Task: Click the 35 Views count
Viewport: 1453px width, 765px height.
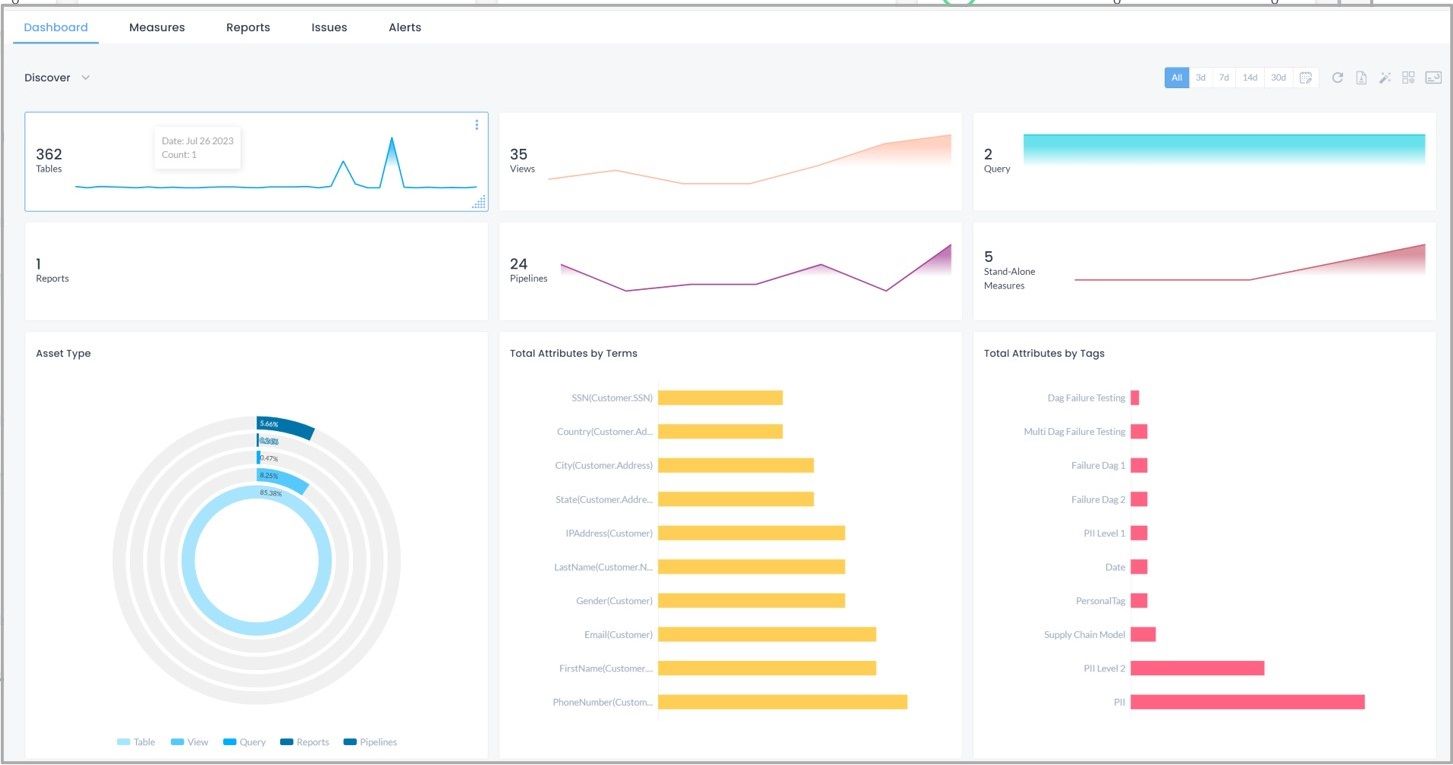Action: coord(519,154)
